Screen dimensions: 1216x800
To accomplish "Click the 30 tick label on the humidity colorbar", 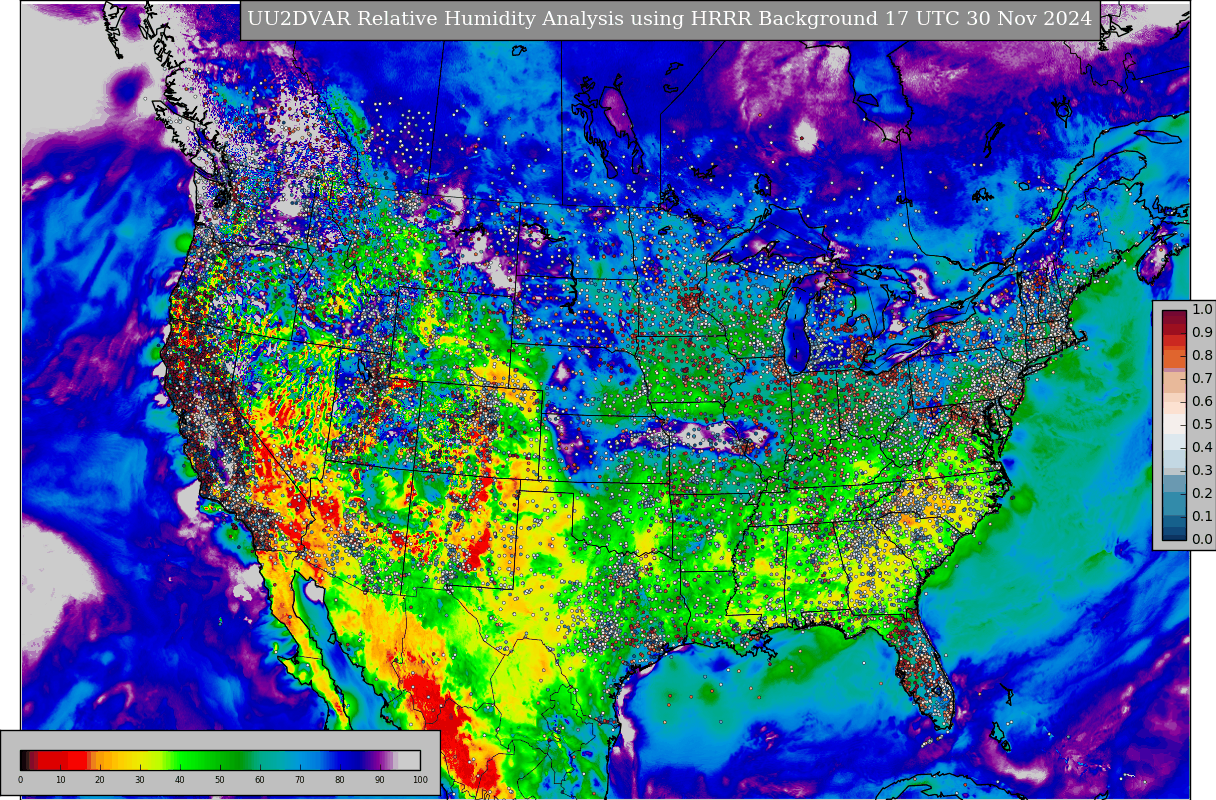I will tap(140, 780).
